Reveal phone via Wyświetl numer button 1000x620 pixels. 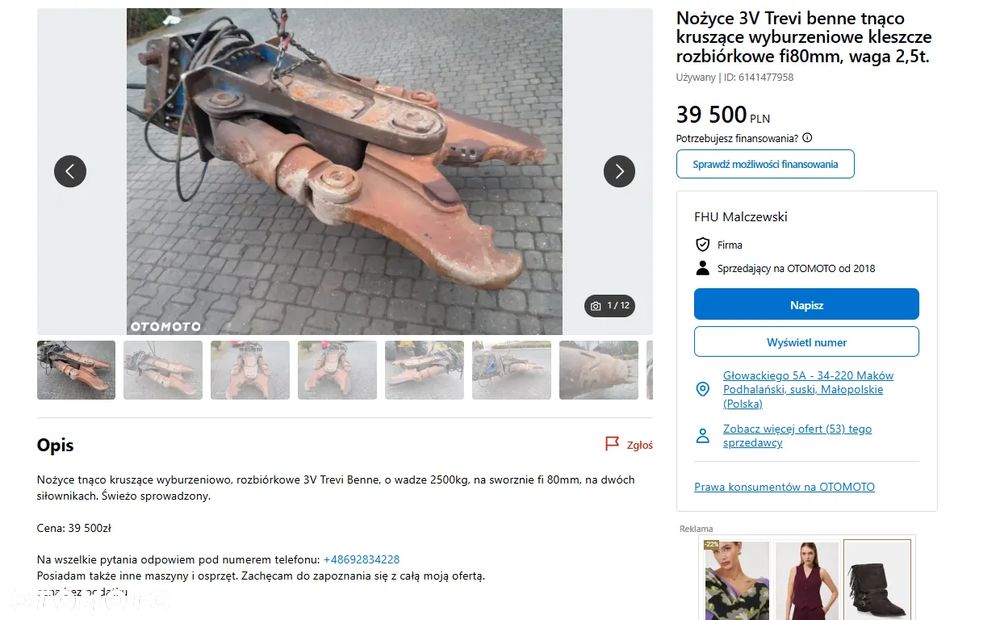(x=806, y=342)
